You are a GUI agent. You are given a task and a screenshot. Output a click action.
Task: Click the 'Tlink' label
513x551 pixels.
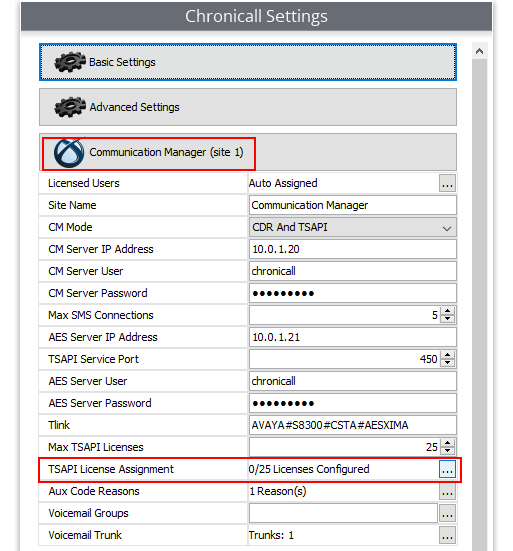tap(59, 425)
